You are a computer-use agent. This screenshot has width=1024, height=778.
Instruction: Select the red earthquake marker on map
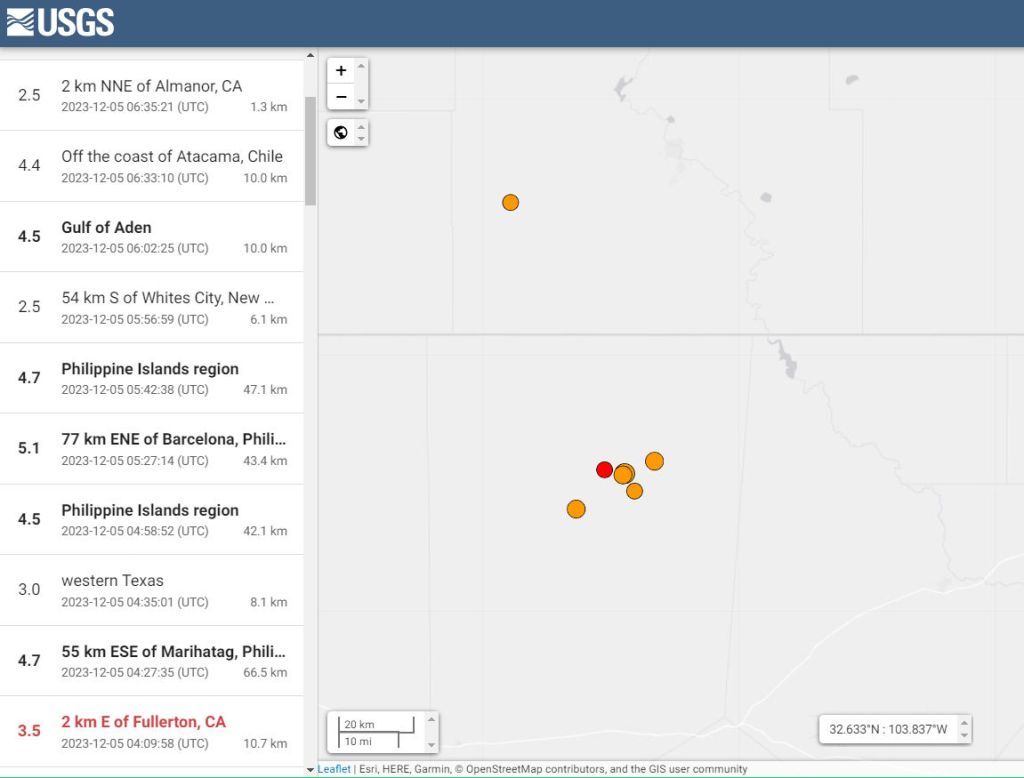604,469
